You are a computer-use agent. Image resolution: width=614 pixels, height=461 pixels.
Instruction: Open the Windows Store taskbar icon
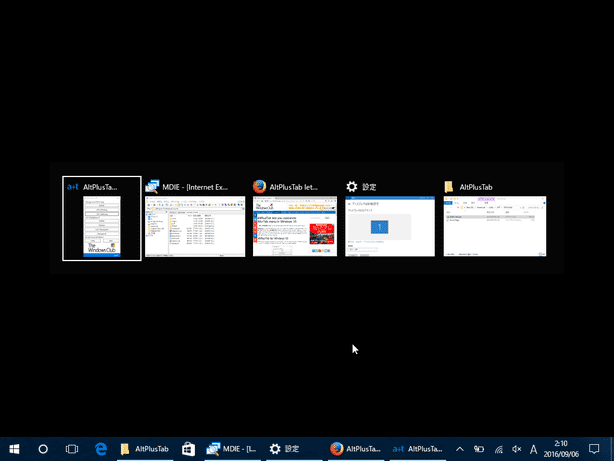point(188,449)
